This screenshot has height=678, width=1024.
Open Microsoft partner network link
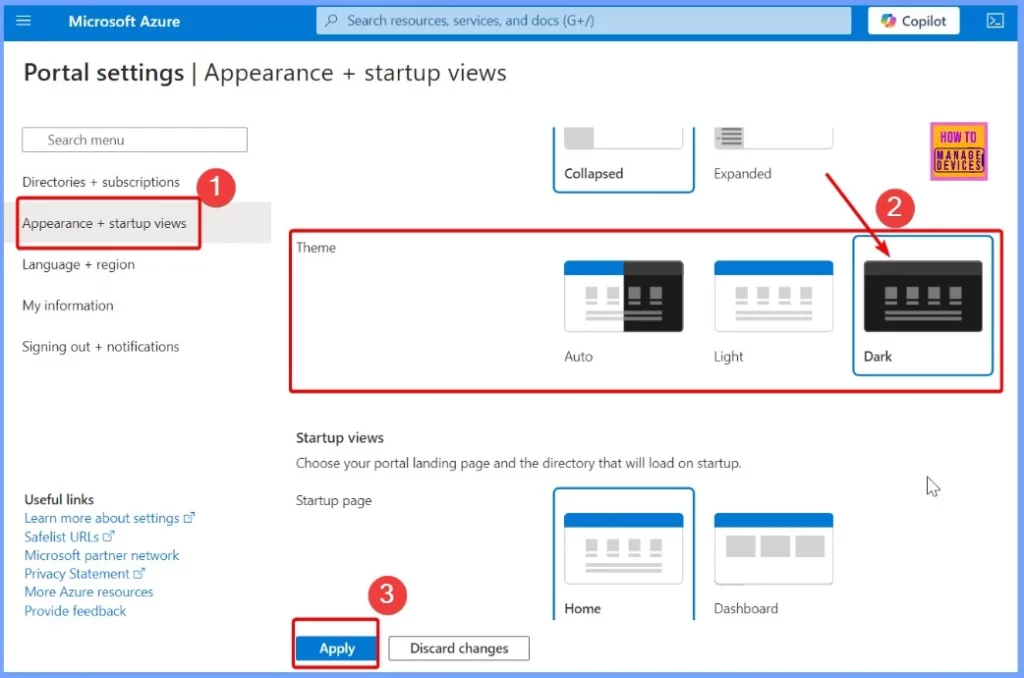pyautogui.click(x=101, y=555)
